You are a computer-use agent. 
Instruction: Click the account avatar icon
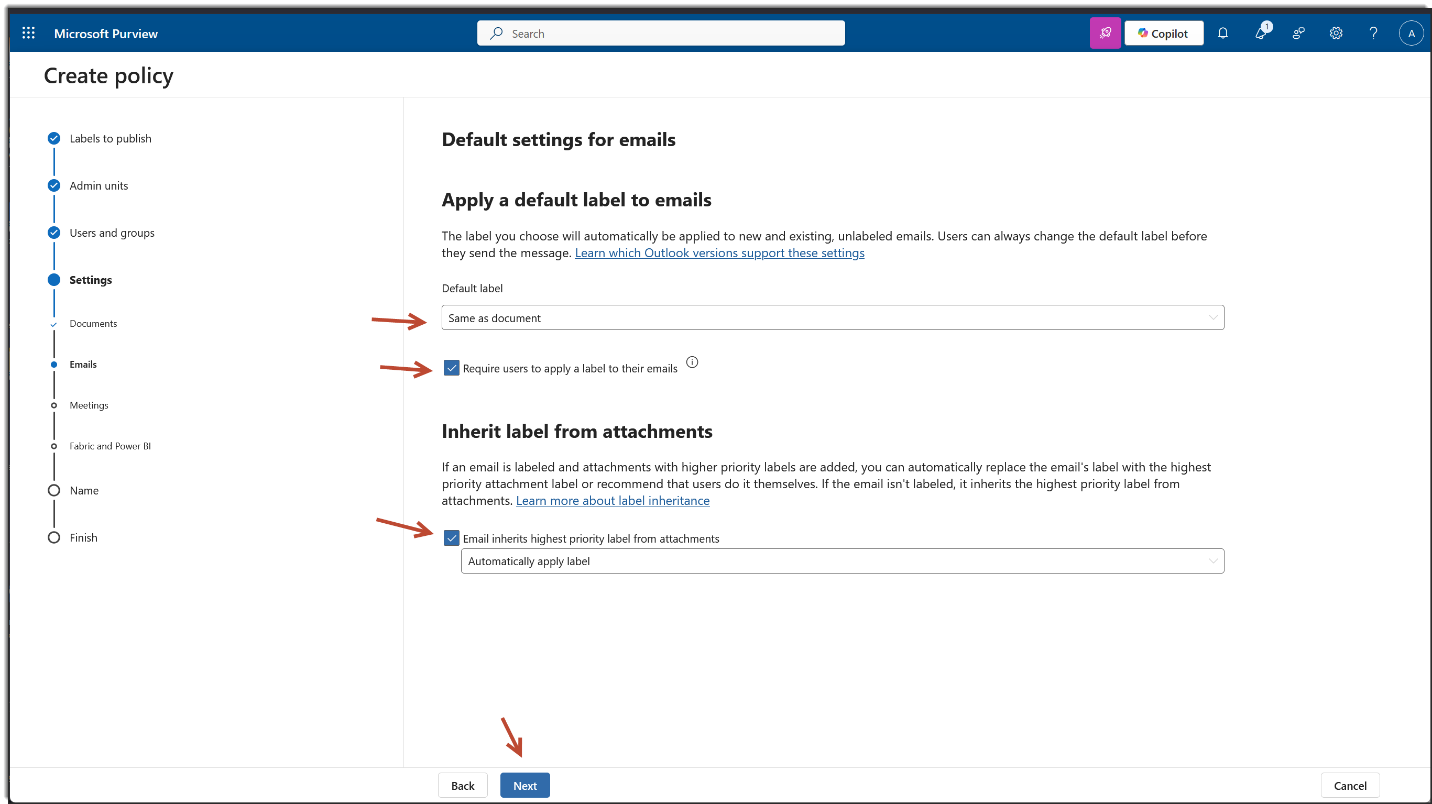[1411, 33]
